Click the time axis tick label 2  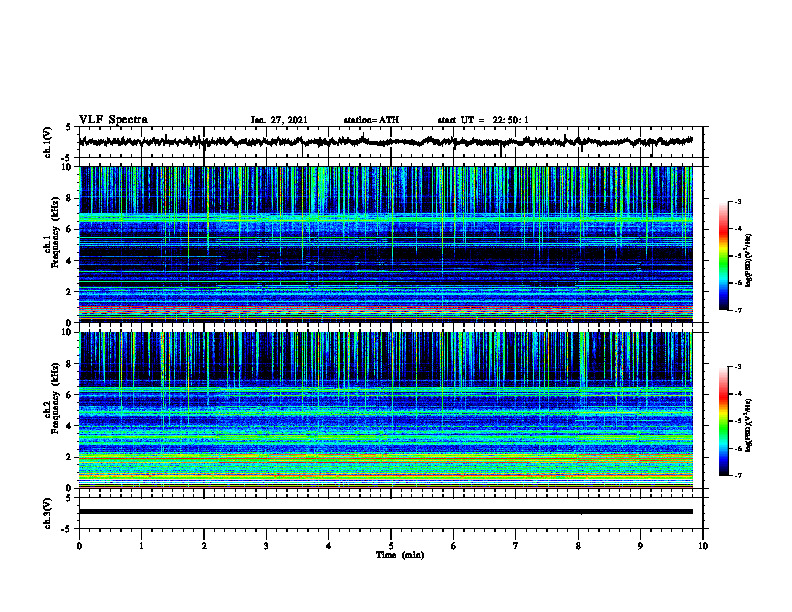[x=204, y=546]
